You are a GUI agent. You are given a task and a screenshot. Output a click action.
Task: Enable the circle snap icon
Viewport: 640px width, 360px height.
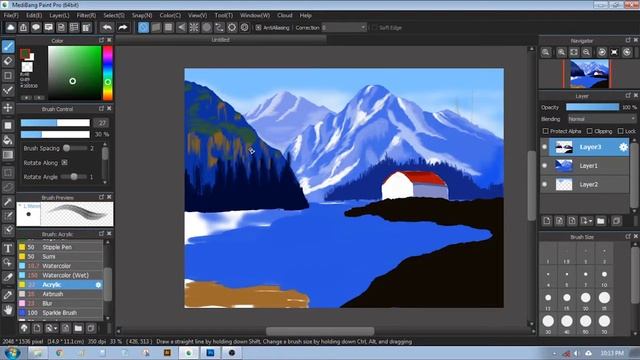207,28
